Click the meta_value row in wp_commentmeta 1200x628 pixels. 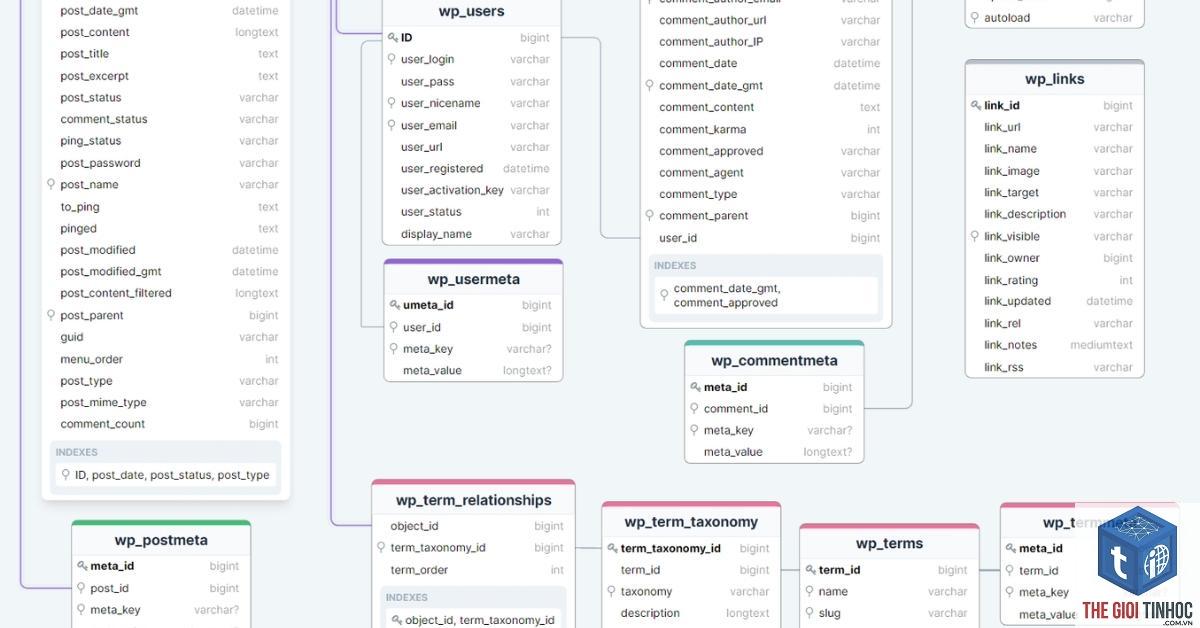click(x=774, y=452)
